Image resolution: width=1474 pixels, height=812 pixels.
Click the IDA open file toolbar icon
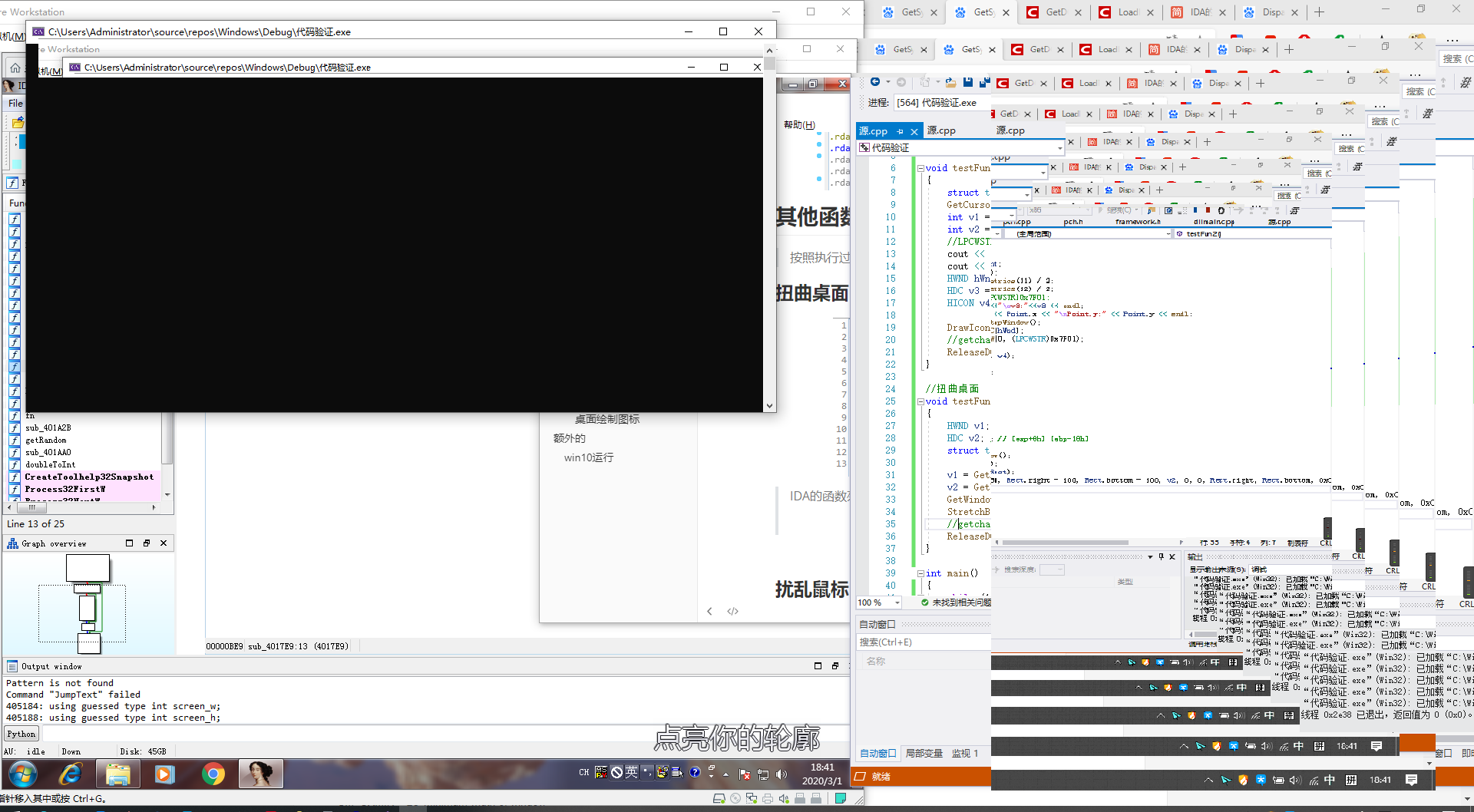coord(18,123)
